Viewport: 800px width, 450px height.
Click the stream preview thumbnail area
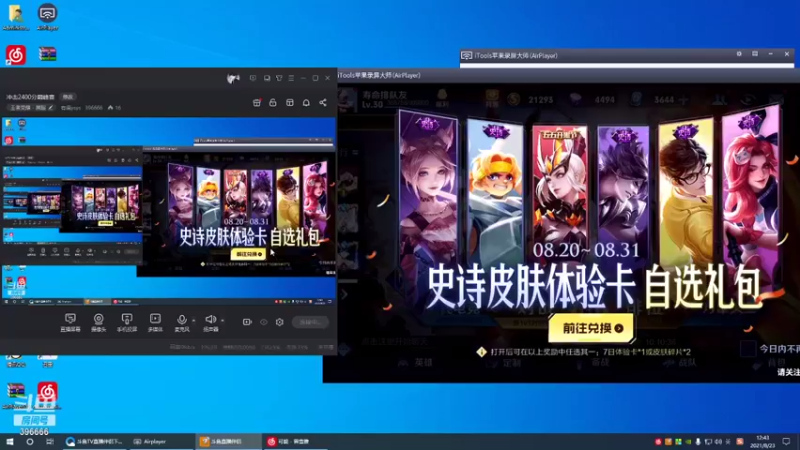tap(168, 211)
